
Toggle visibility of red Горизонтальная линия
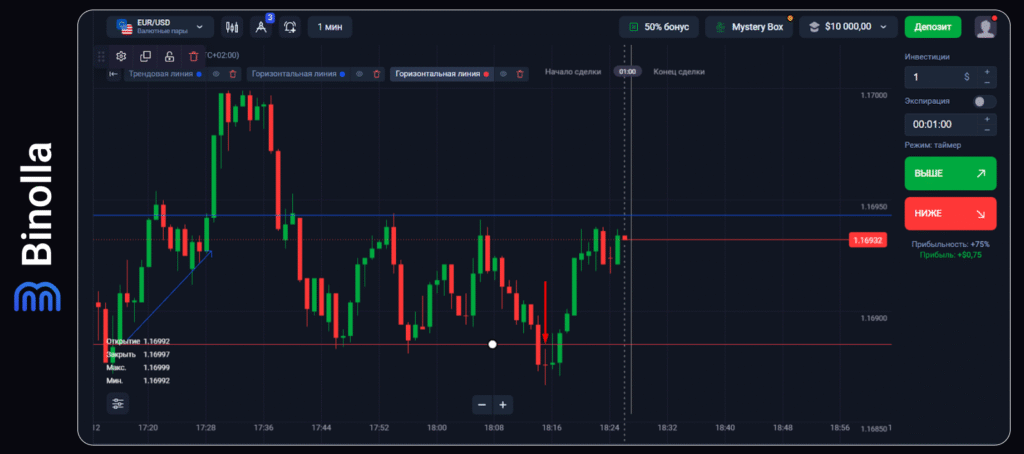pos(504,74)
